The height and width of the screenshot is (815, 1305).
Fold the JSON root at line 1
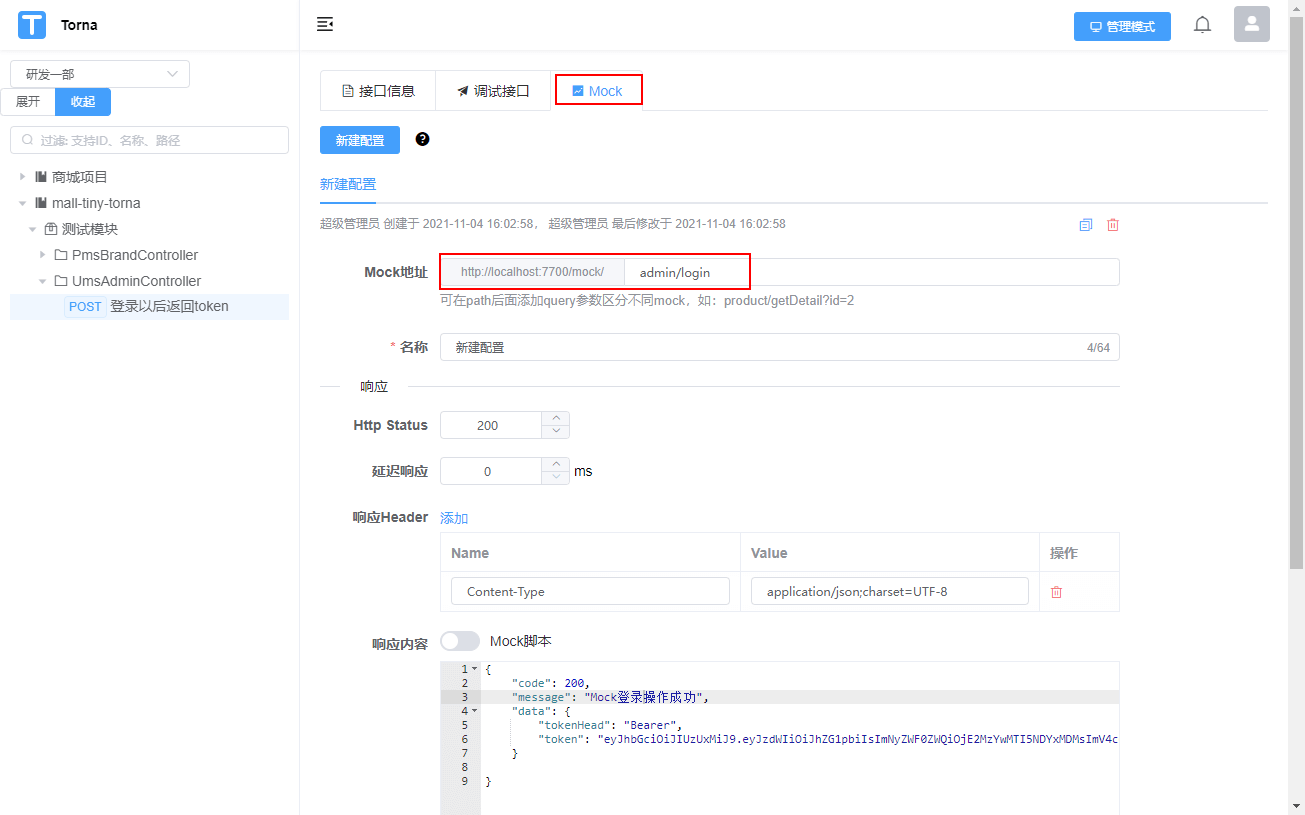pyautogui.click(x=474, y=669)
